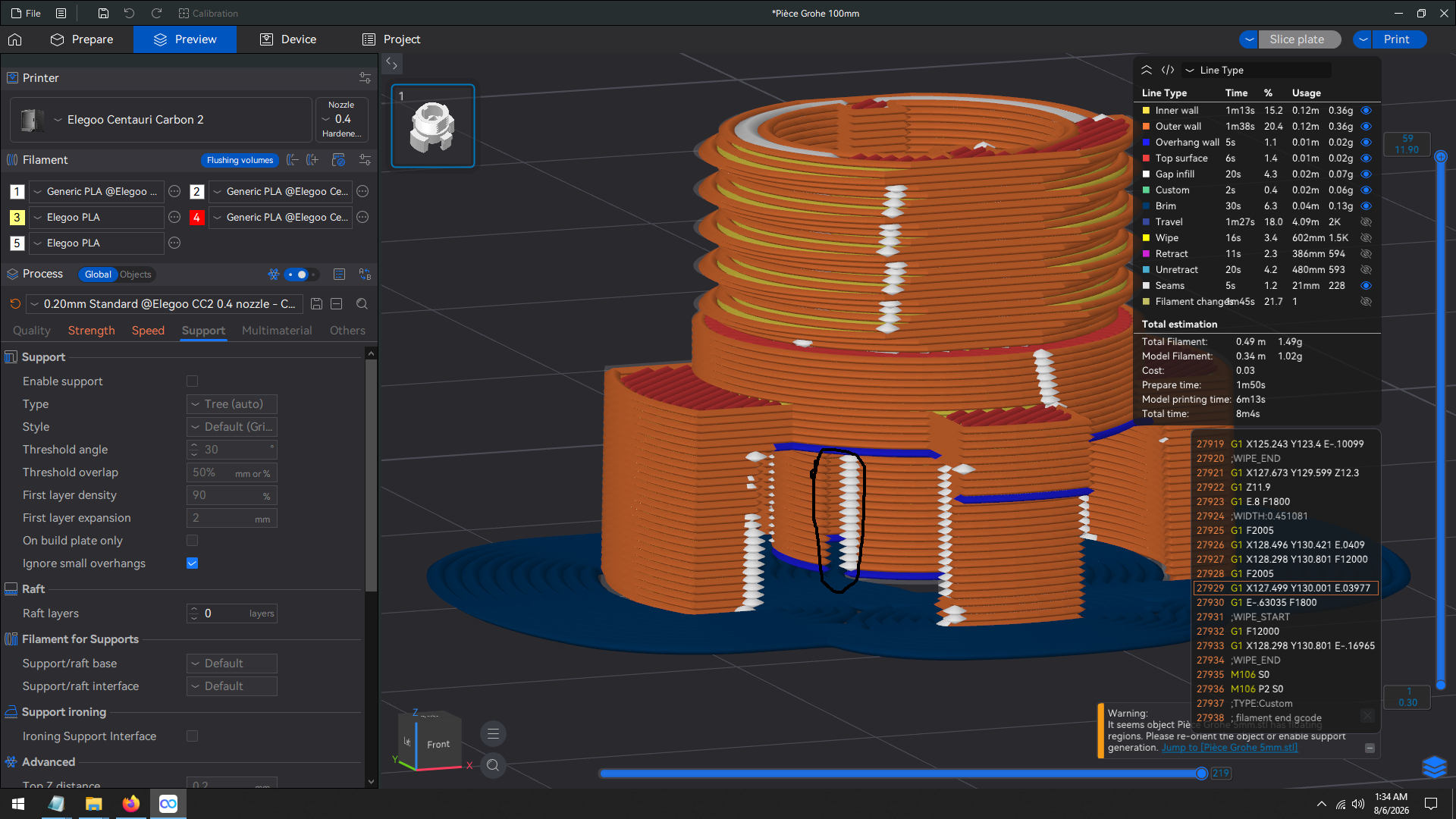Click Flushing volumes button

[x=240, y=160]
